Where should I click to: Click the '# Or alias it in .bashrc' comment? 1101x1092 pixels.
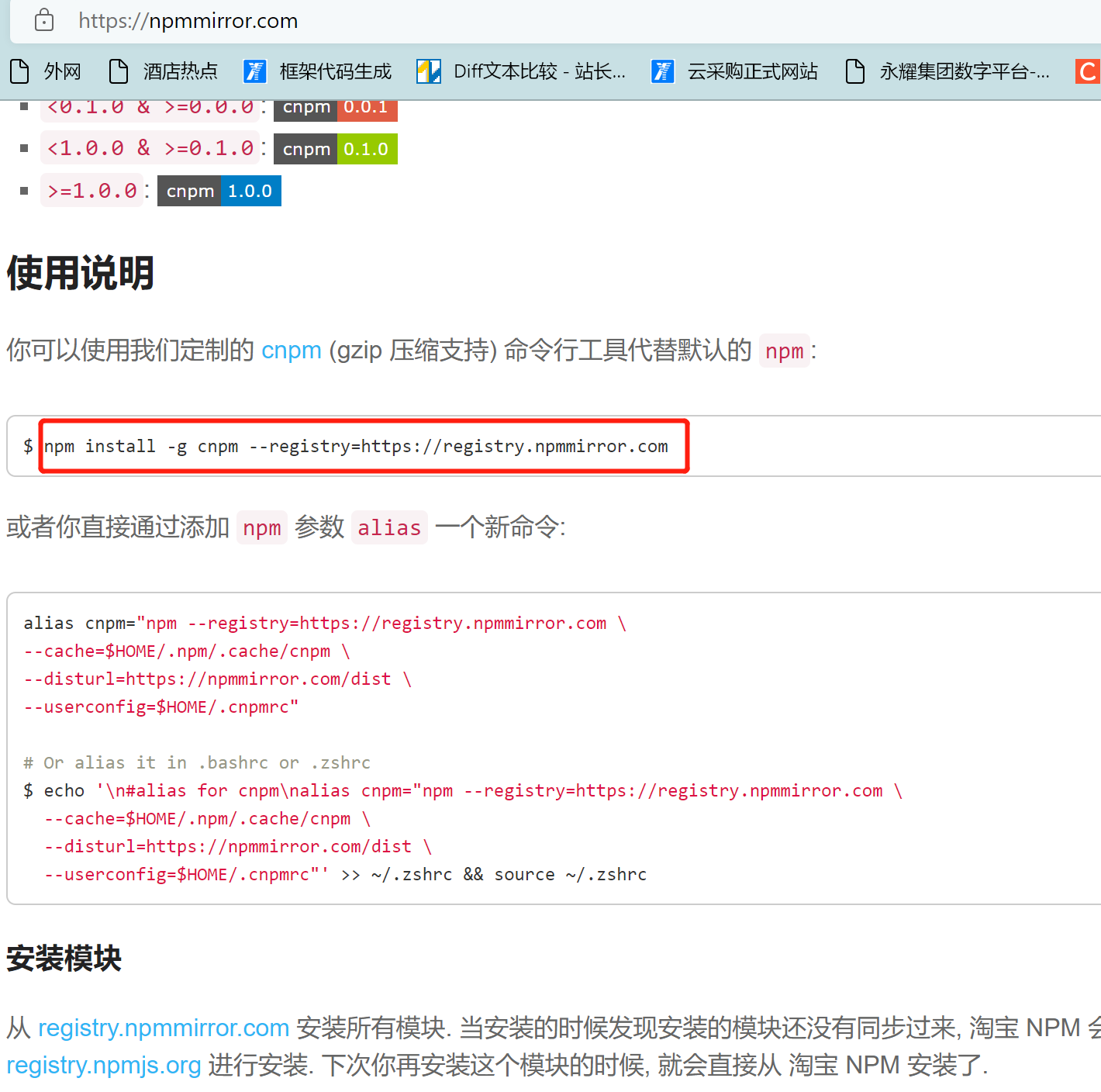click(197, 763)
